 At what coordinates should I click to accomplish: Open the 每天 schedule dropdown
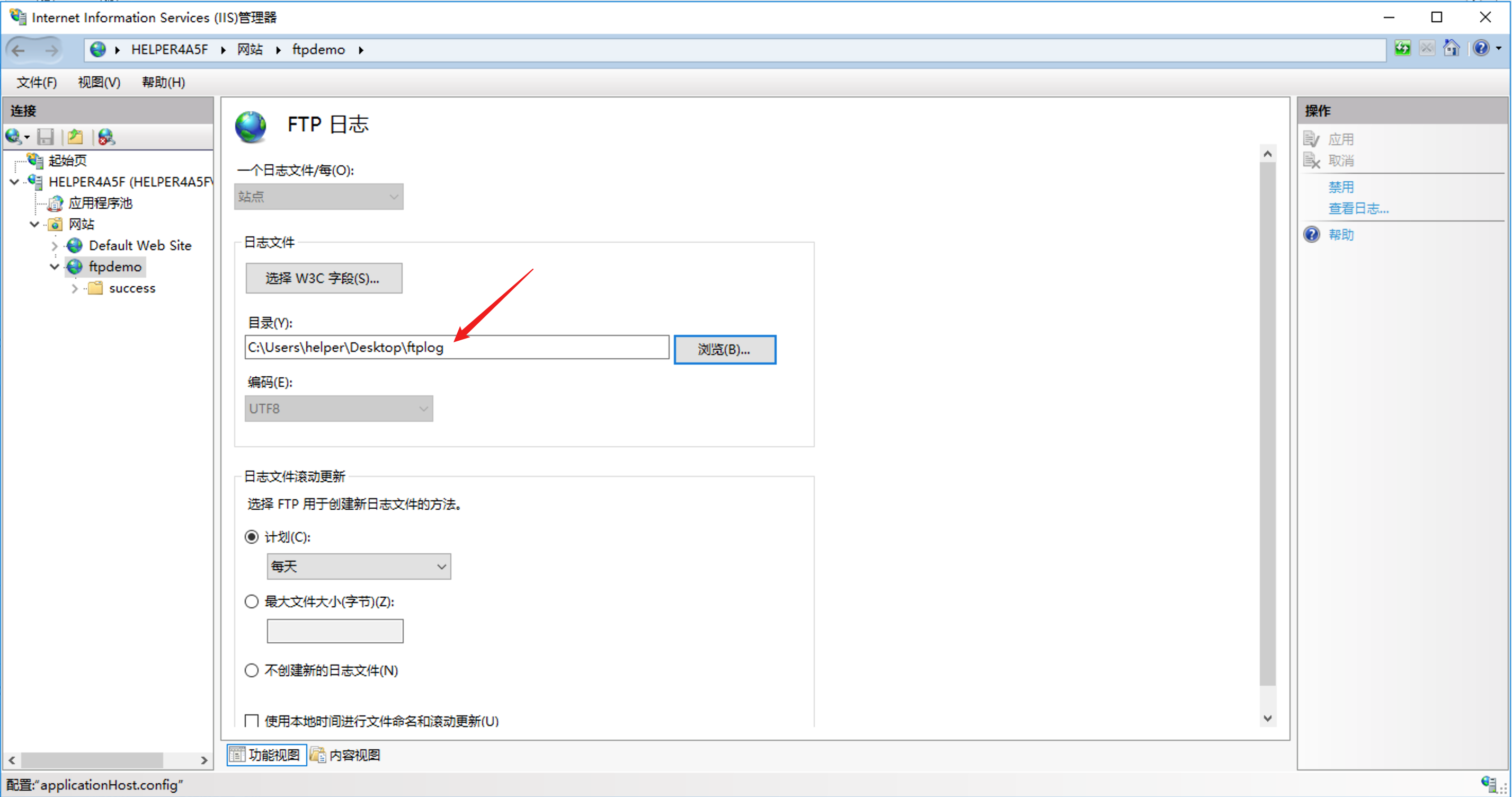pyautogui.click(x=359, y=566)
